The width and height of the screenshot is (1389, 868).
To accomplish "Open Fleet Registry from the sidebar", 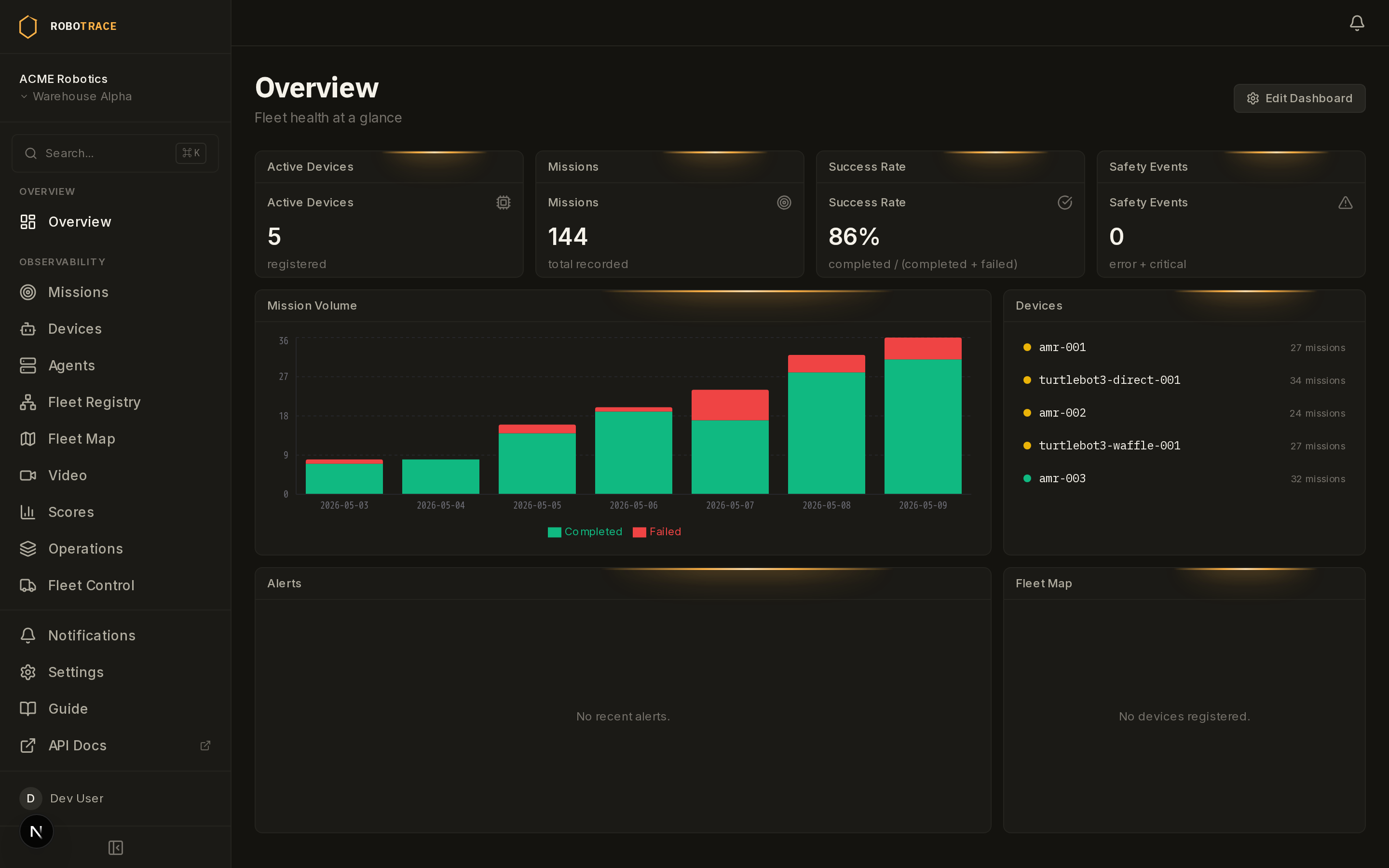I will tap(115, 403).
